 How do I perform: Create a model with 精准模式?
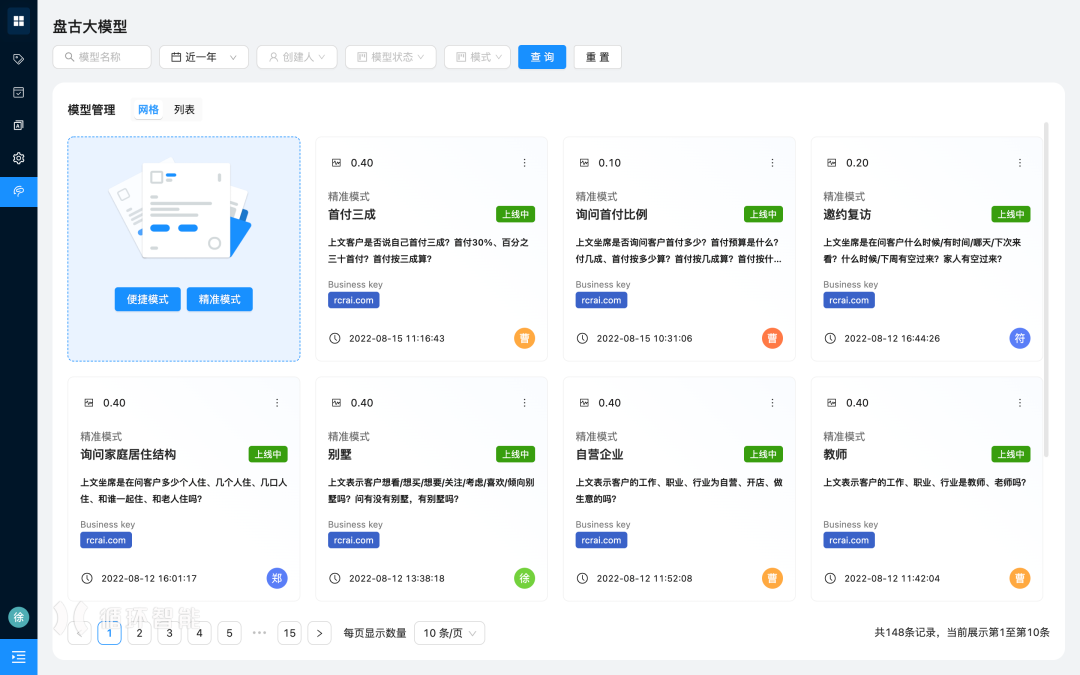point(220,299)
